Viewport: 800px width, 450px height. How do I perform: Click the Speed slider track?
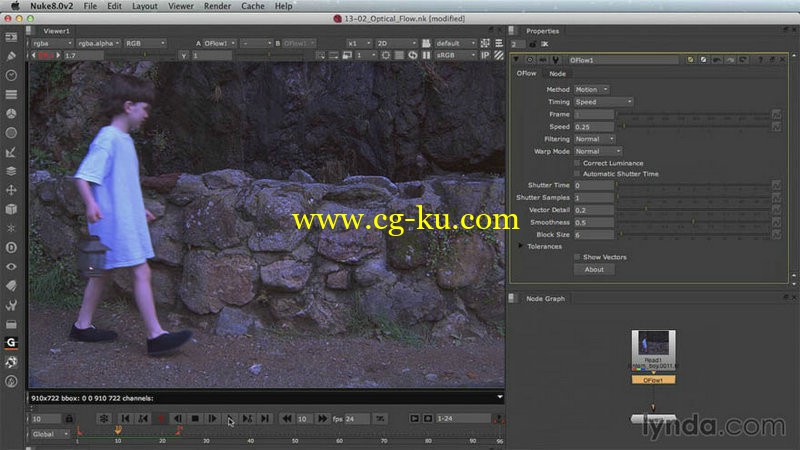click(x=693, y=126)
